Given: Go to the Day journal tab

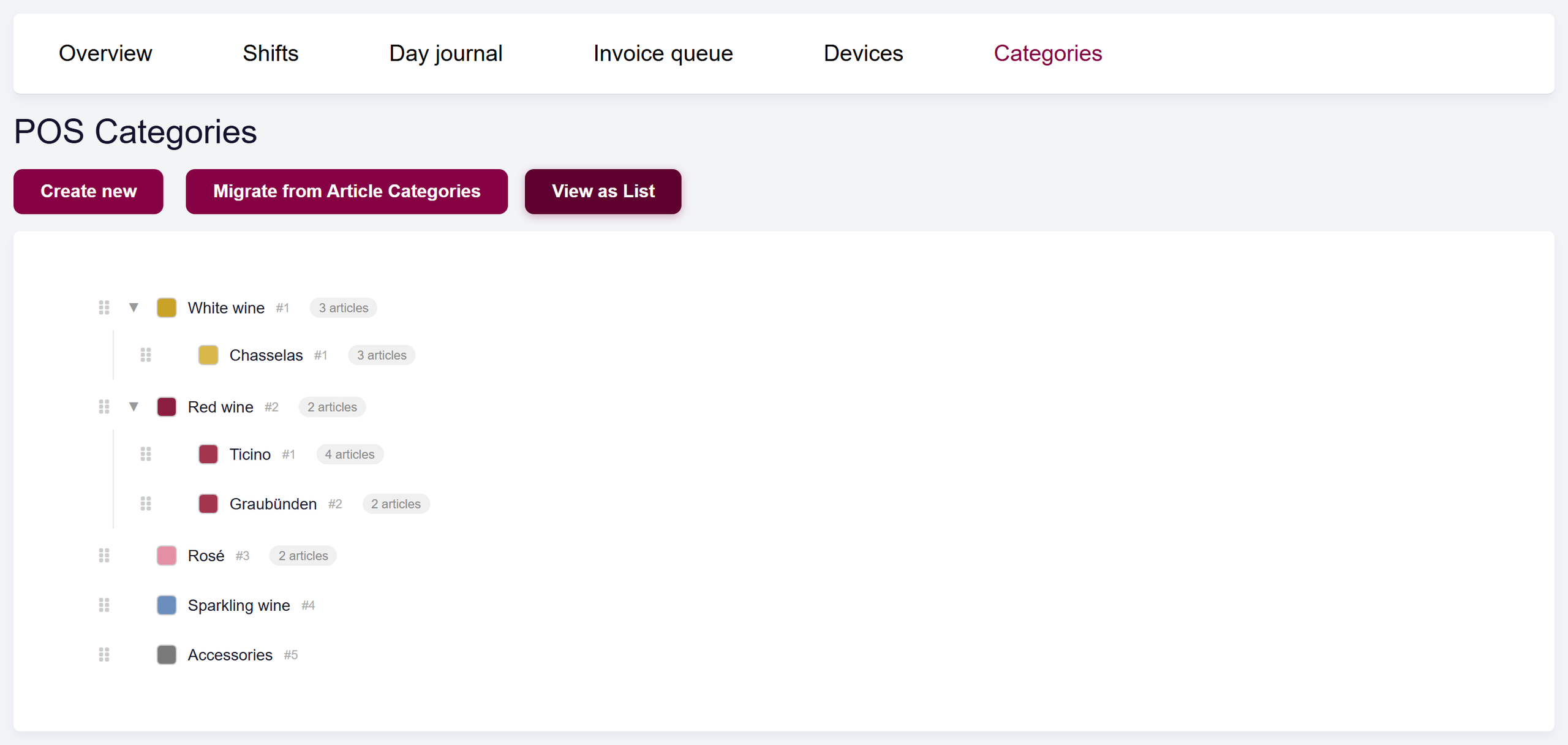Looking at the screenshot, I should [446, 53].
